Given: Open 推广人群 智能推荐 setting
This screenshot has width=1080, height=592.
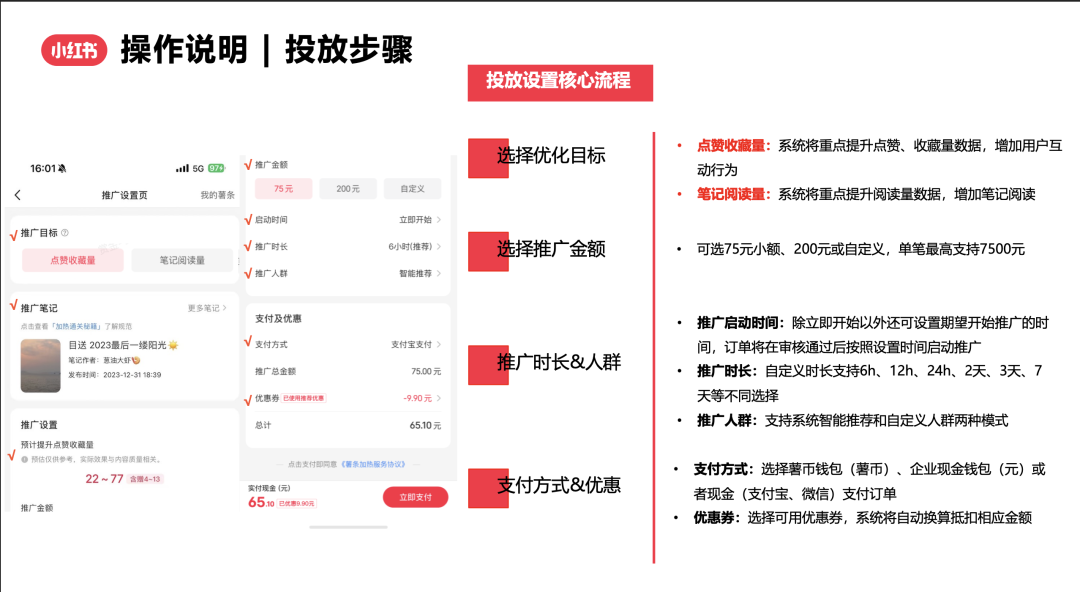Looking at the screenshot, I should coord(348,274).
